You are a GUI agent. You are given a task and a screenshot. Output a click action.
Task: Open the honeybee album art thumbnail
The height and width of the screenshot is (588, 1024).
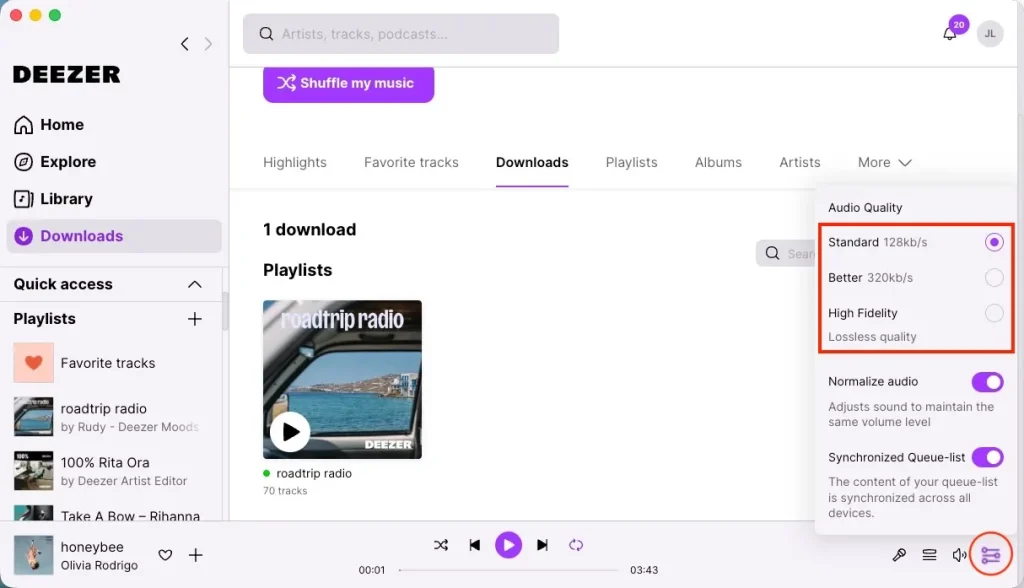point(33,555)
